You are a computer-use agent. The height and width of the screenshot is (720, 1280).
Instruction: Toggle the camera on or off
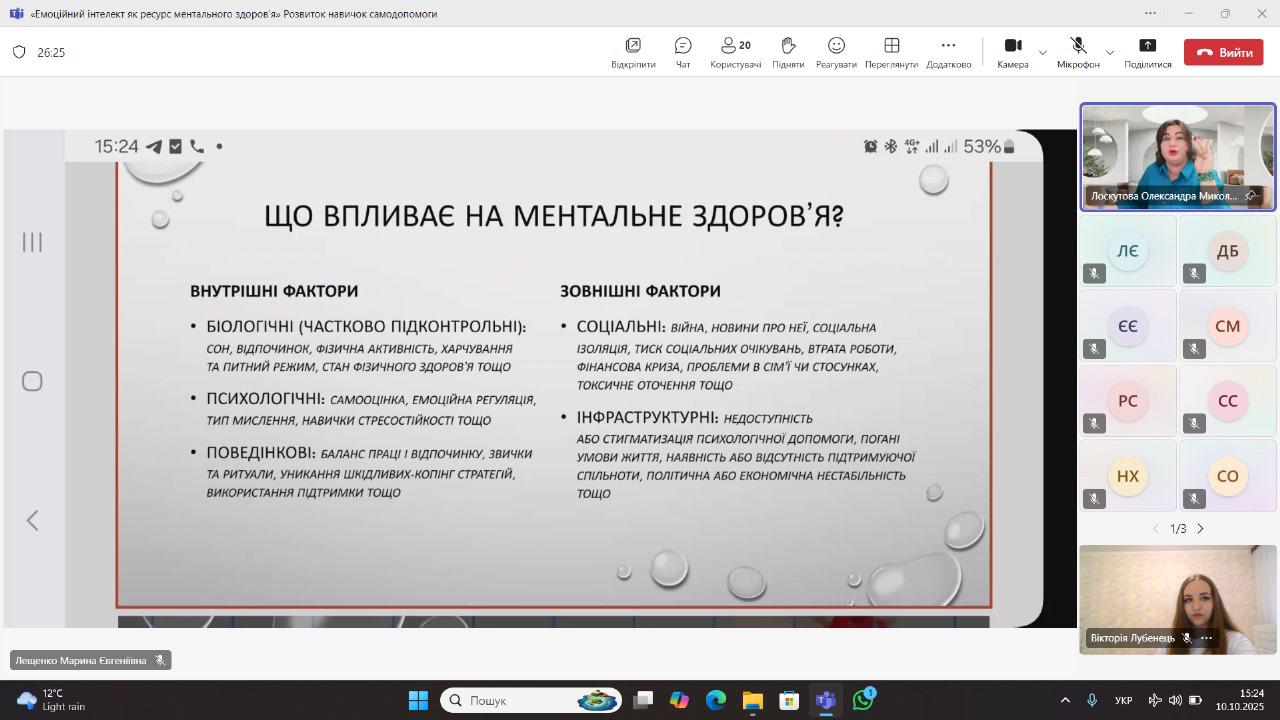point(1012,52)
